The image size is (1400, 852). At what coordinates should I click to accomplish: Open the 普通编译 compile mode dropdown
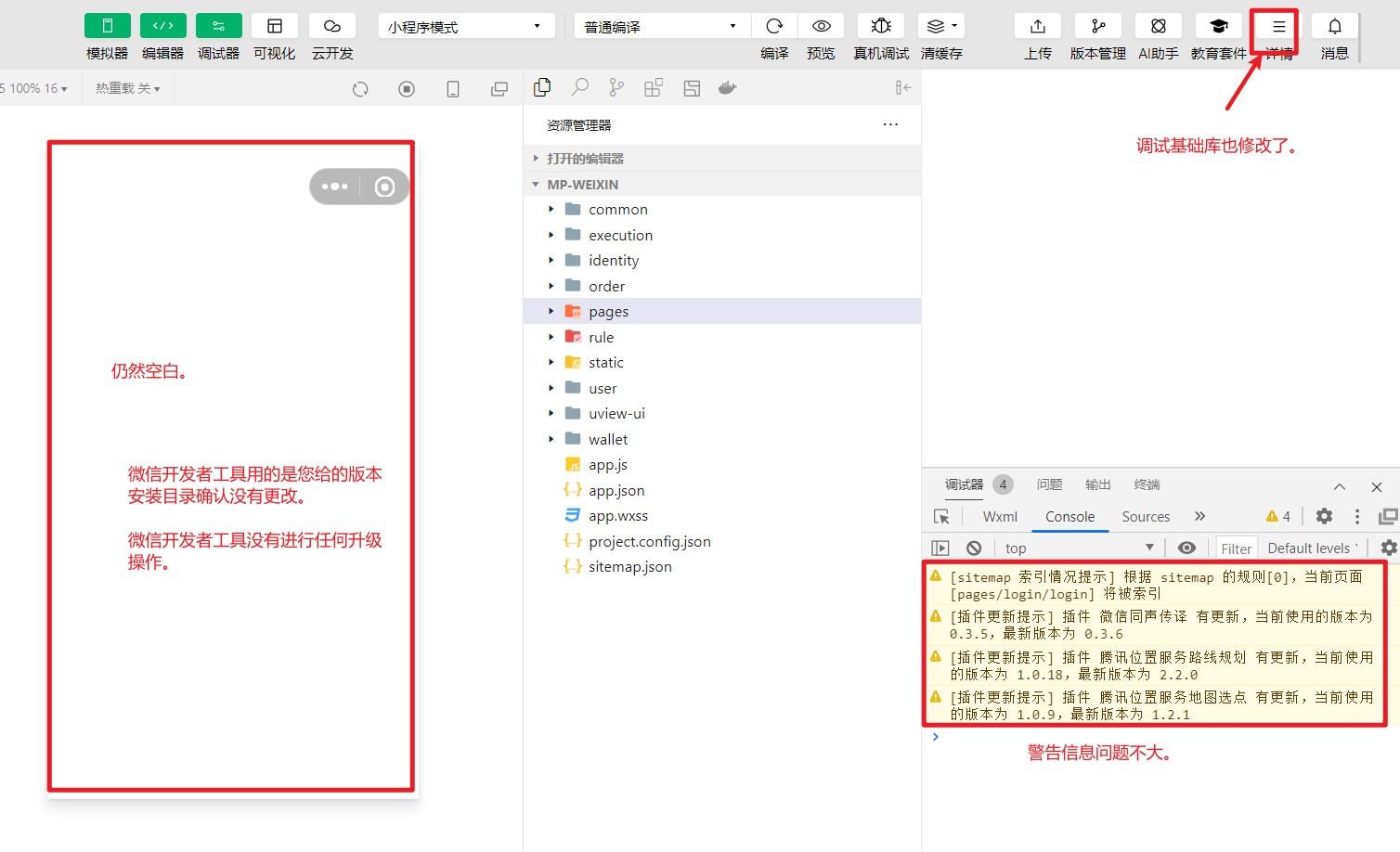pyautogui.click(x=661, y=26)
